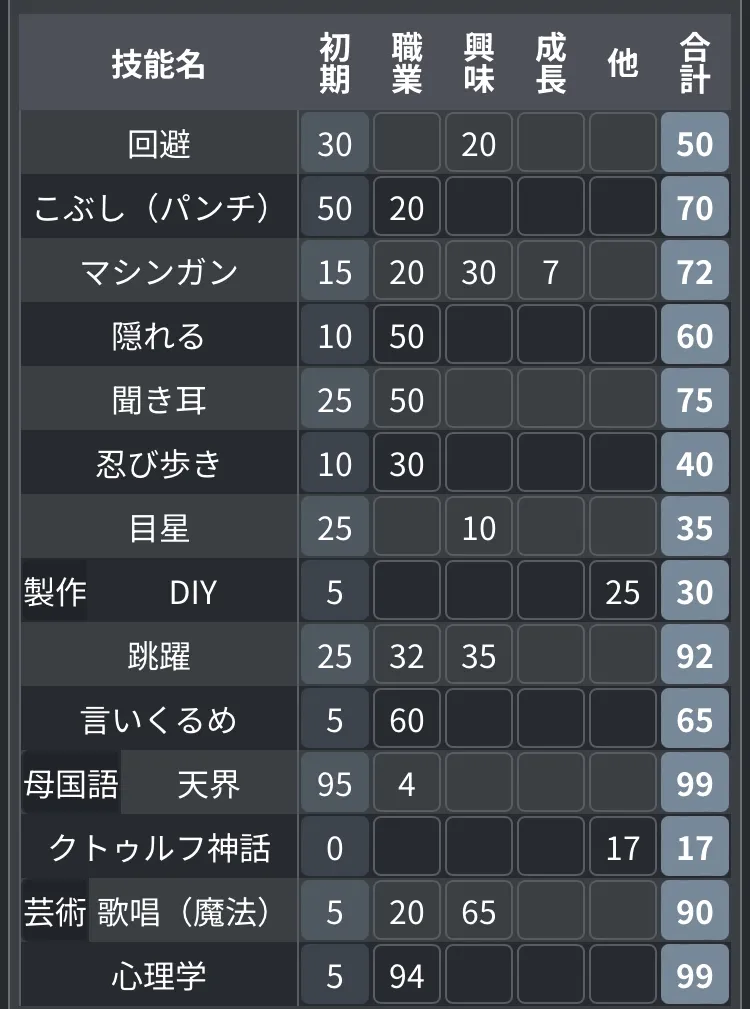This screenshot has width=750, height=1009.
Task: Click the 成長 field for マシンガン
Action: (551, 273)
